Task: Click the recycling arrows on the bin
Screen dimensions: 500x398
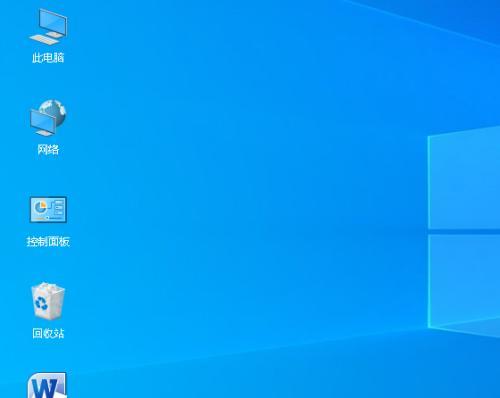Action: click(41, 303)
